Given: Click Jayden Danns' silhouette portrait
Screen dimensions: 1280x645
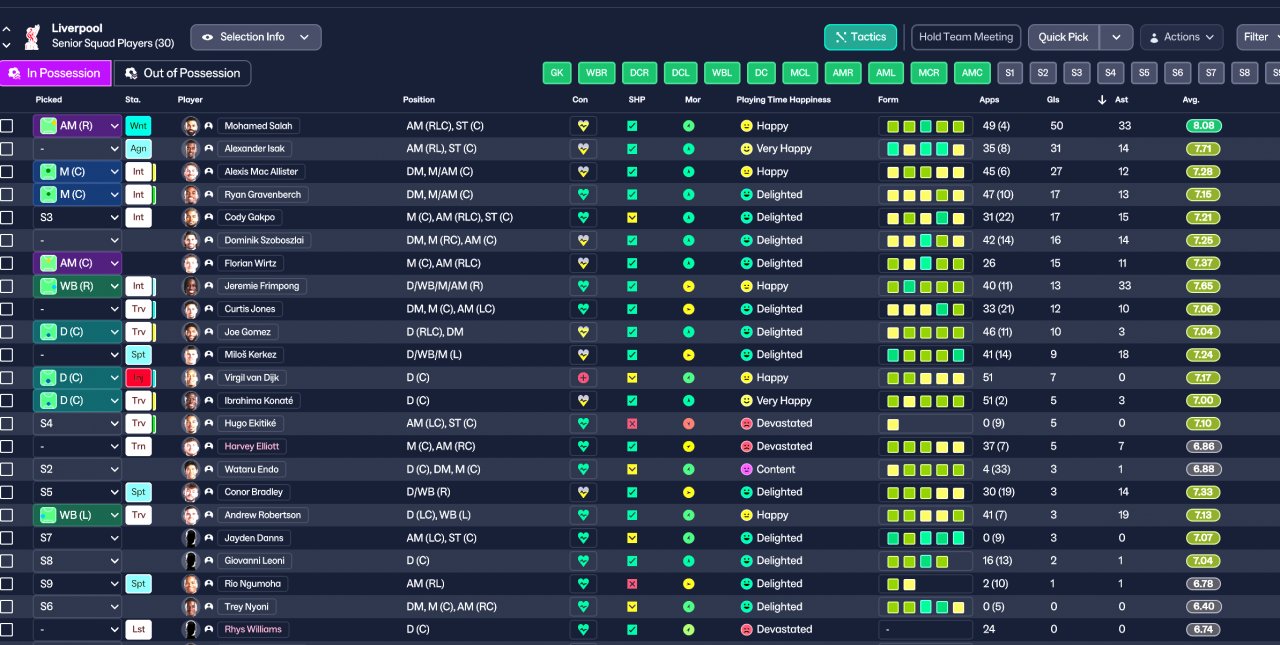Looking at the screenshot, I should tap(191, 538).
